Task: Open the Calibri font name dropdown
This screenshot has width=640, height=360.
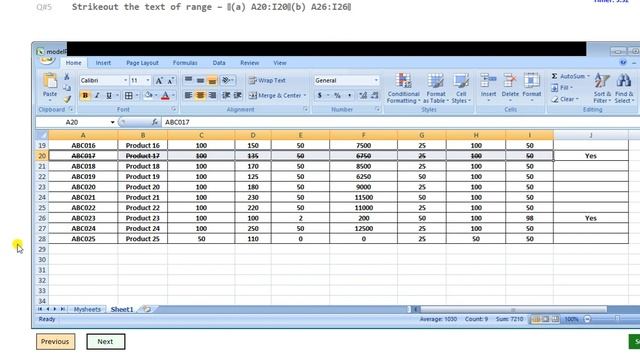Action: (x=125, y=80)
